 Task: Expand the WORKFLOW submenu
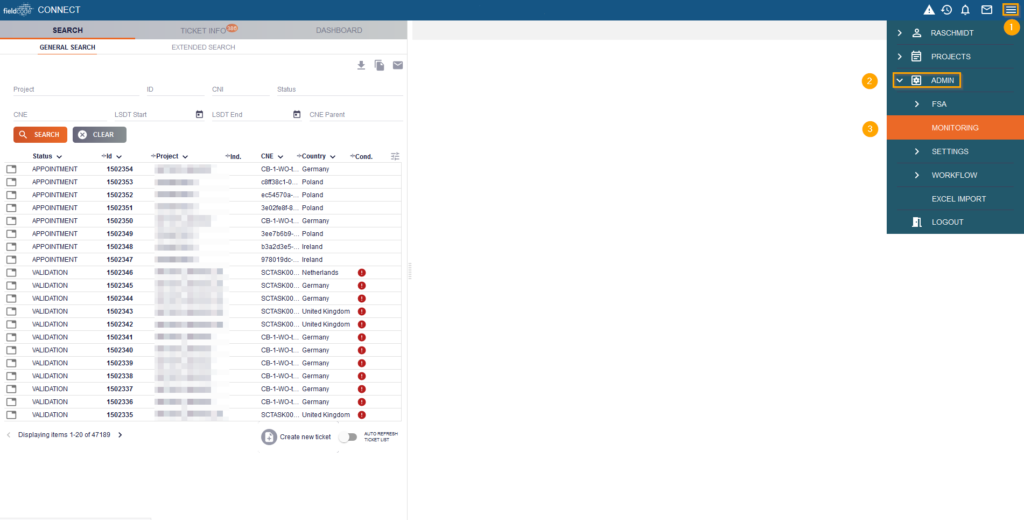[917, 175]
